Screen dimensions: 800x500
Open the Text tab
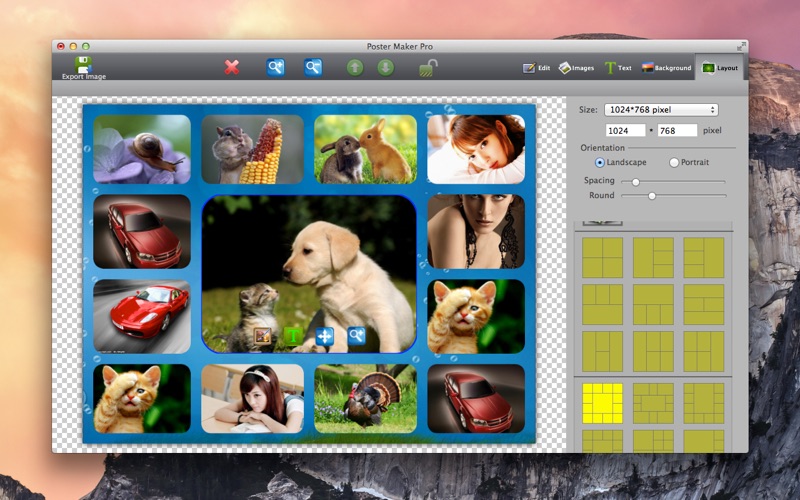617,68
